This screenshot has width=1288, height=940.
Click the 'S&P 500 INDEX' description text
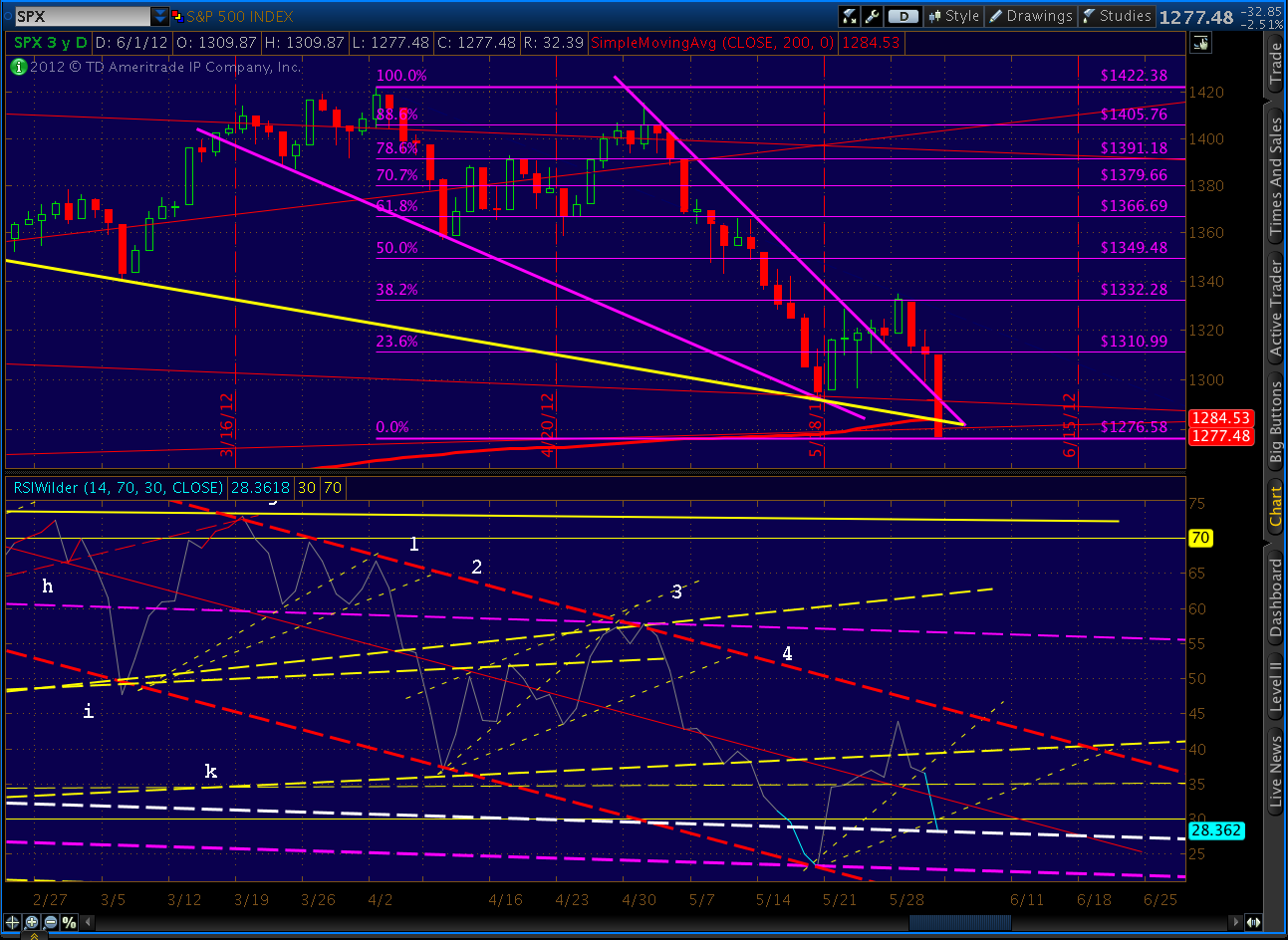coord(240,16)
